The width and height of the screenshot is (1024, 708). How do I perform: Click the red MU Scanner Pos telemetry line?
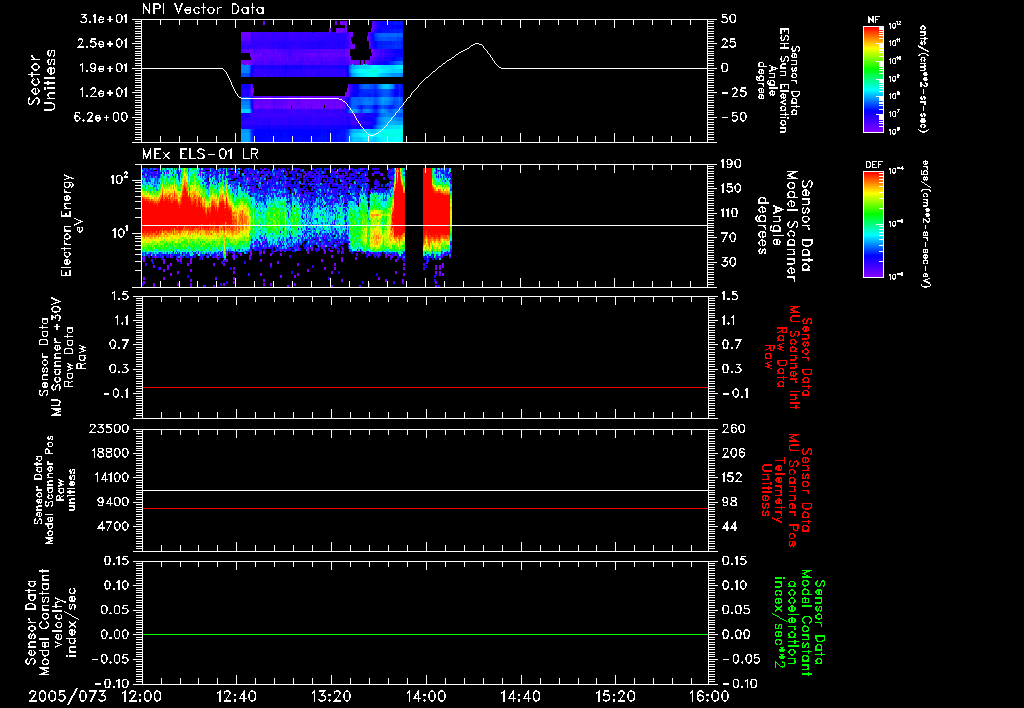(x=425, y=508)
